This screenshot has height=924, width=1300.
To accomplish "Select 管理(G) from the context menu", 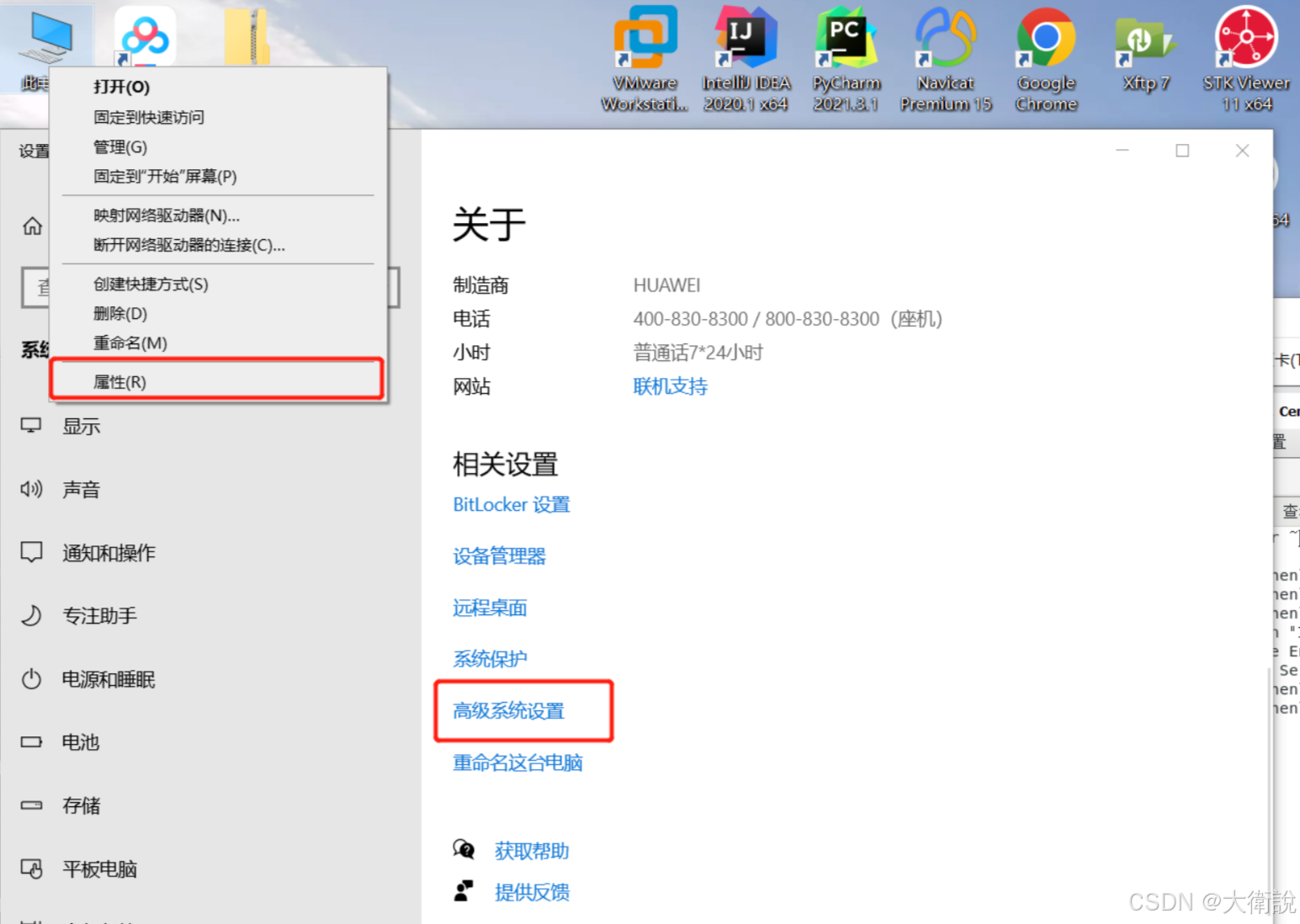I will click(119, 146).
